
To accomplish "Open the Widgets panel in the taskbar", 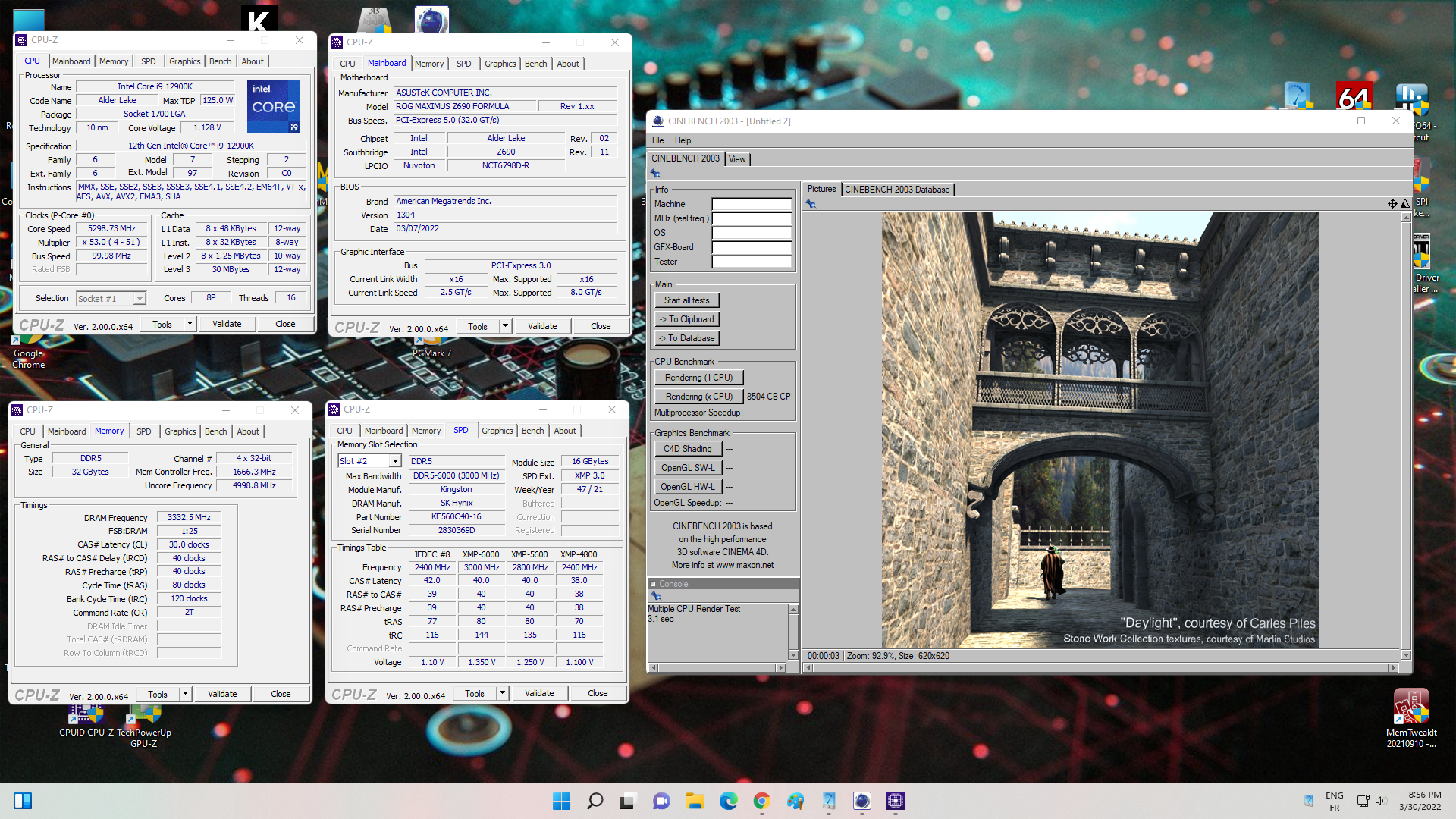I will [23, 801].
